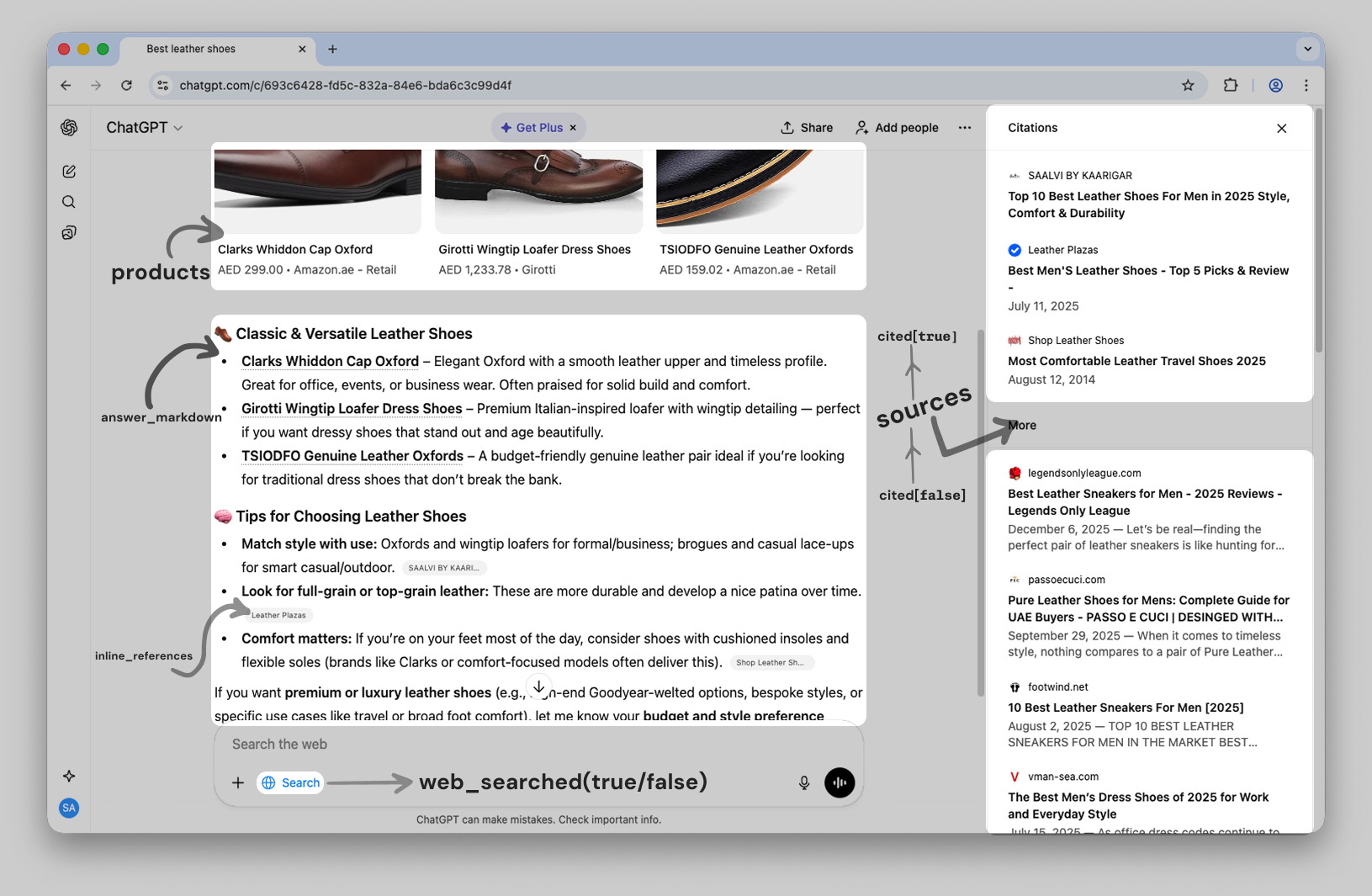
Task: Click the ChatGPT logo at the sidebar top
Action: 69,127
